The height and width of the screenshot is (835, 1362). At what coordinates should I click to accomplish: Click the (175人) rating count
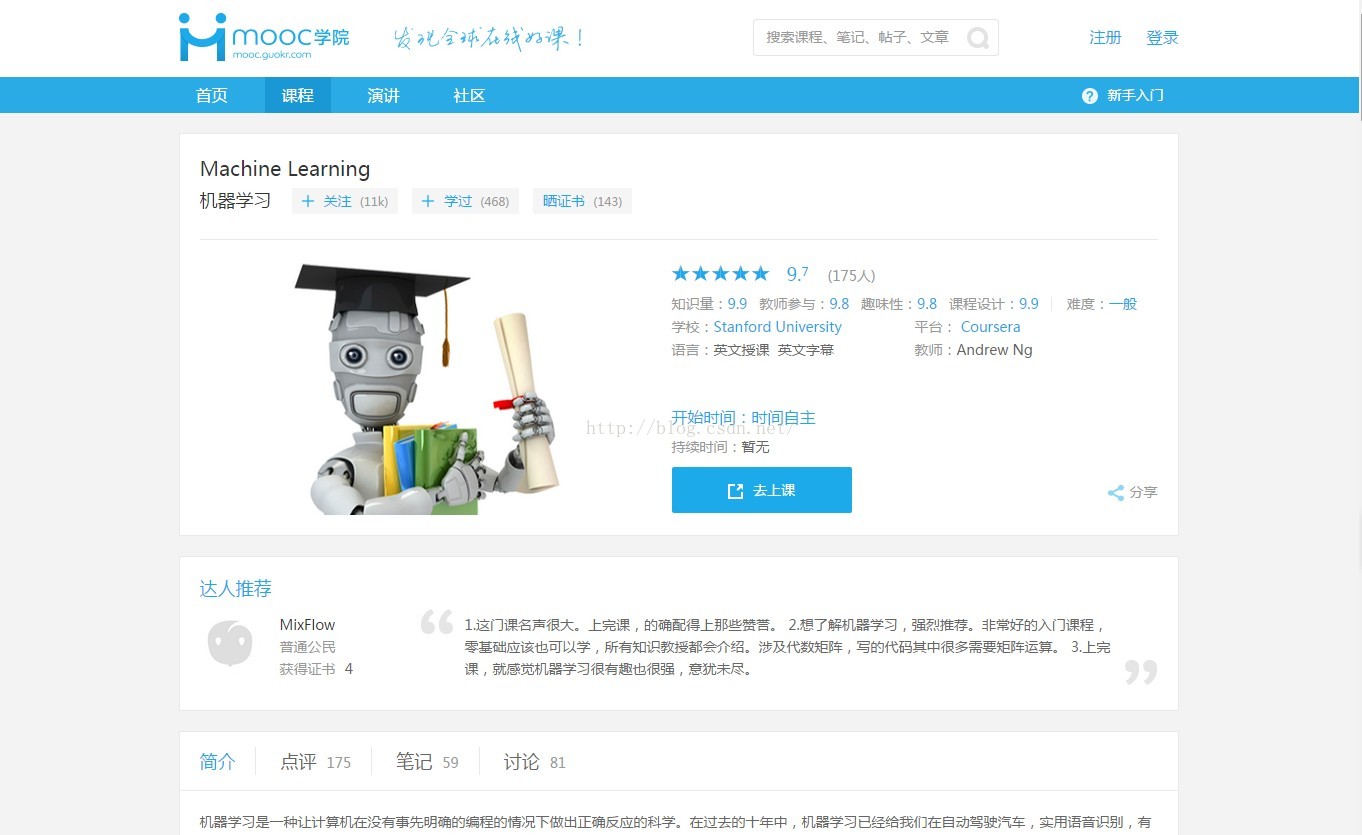click(852, 276)
